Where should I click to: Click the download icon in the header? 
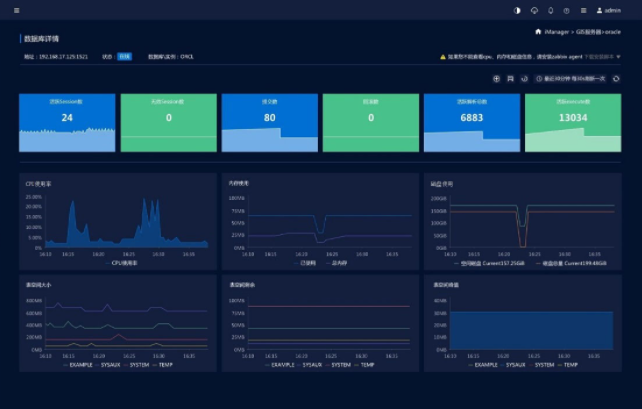534,10
